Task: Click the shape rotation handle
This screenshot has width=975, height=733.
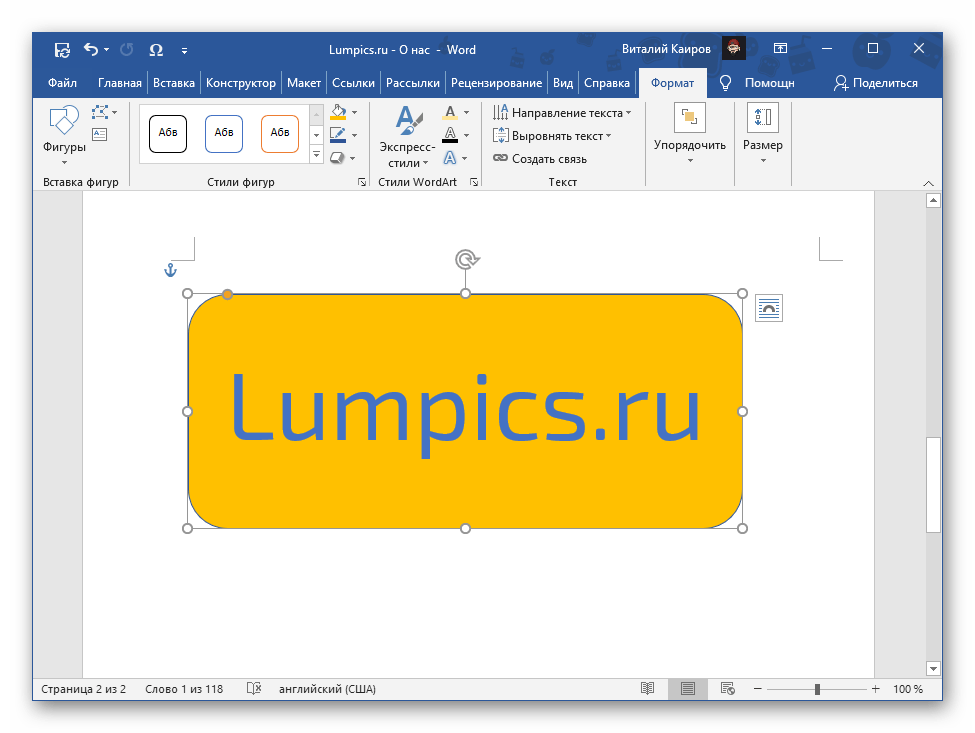Action: coord(466,259)
